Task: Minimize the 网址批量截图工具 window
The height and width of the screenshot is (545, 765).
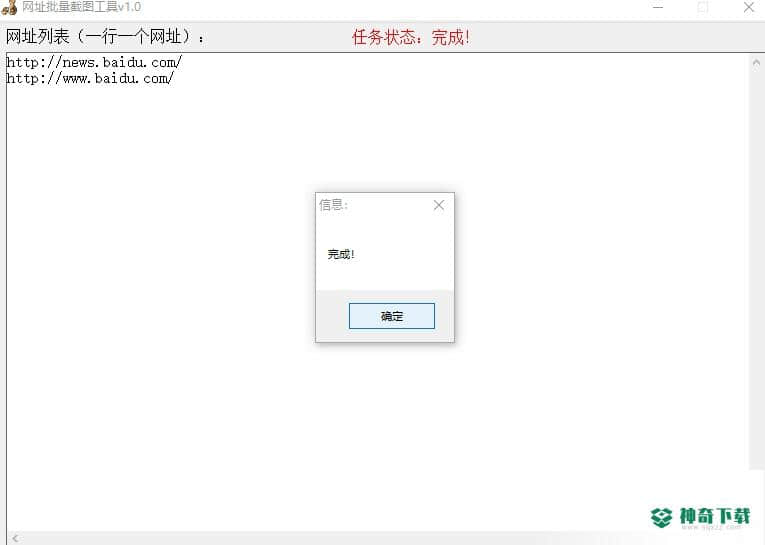Action: tap(658, 7)
